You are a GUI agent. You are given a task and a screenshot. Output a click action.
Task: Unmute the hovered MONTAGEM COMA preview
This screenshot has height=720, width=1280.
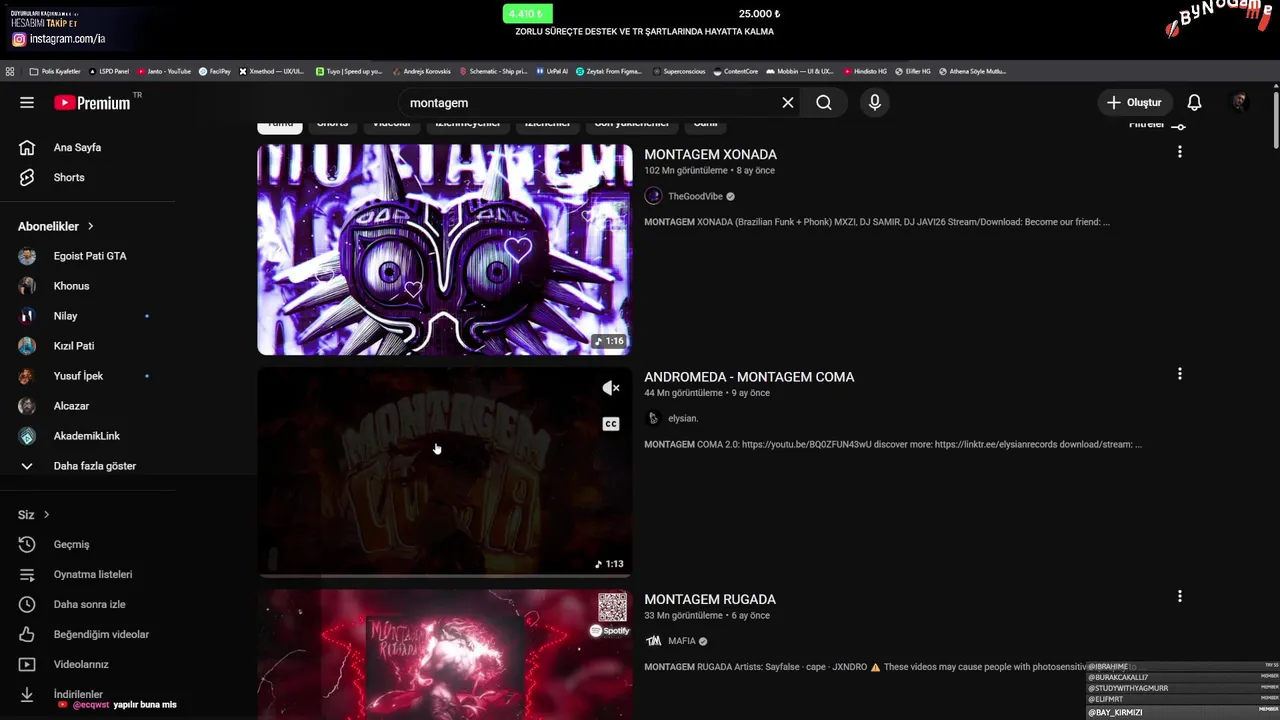(x=611, y=388)
